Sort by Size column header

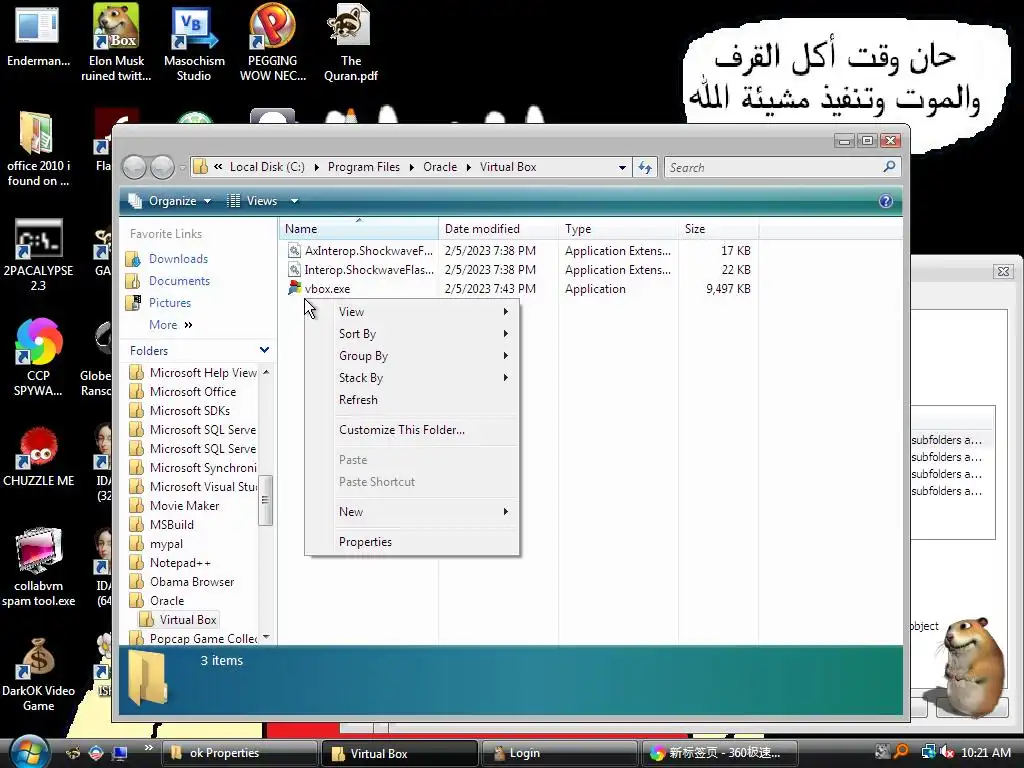[x=718, y=229]
